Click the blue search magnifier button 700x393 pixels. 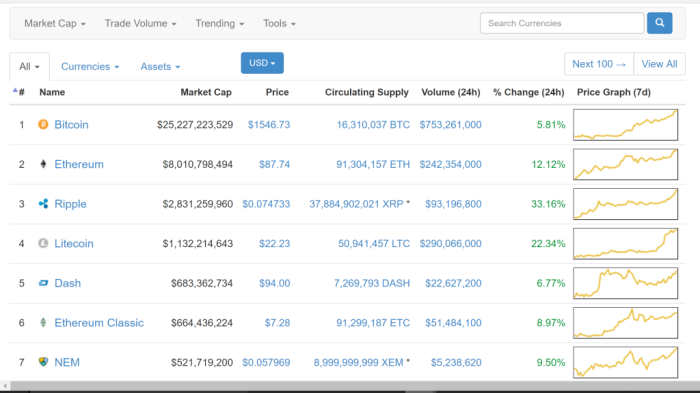click(x=659, y=23)
